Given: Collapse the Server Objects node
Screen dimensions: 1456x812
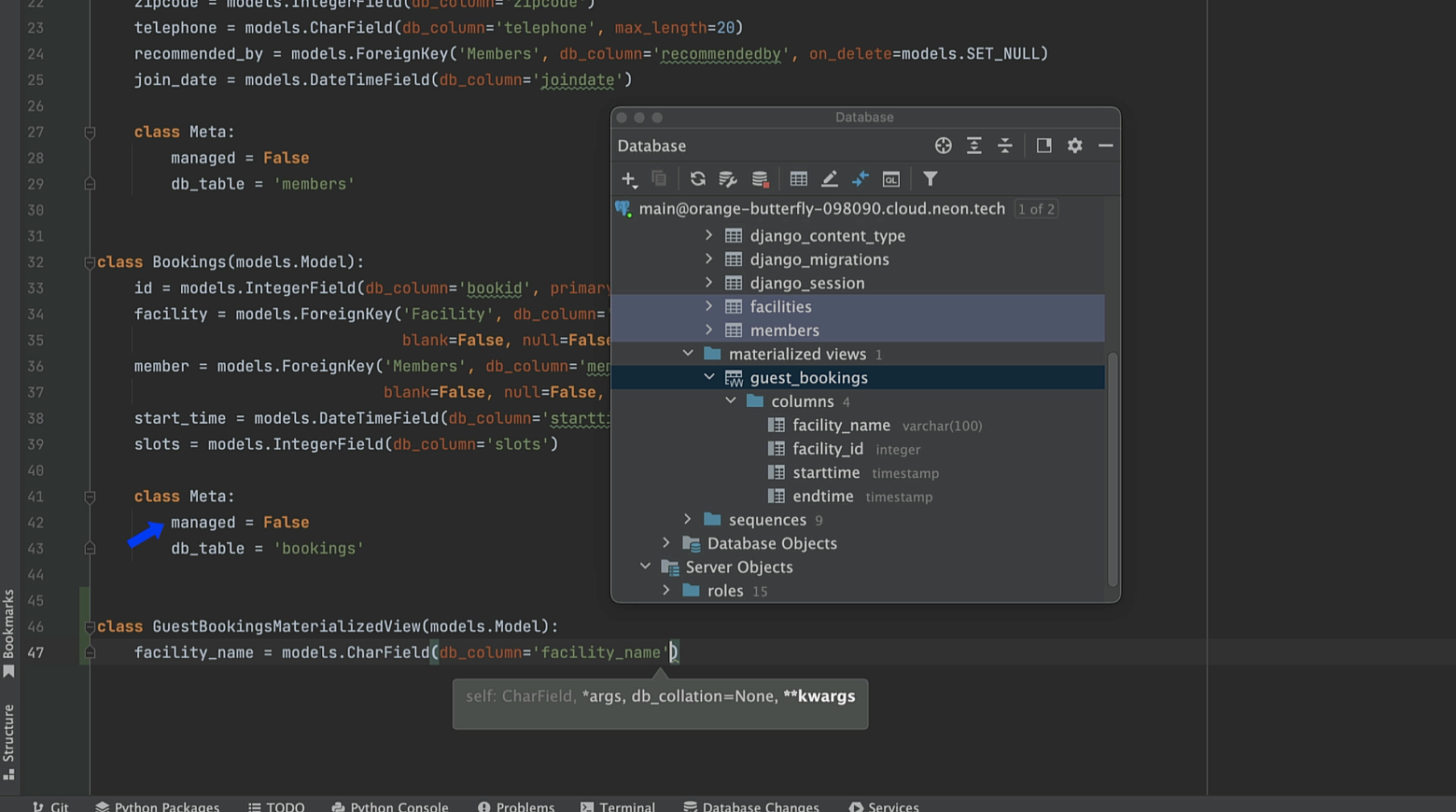Looking at the screenshot, I should click(645, 567).
